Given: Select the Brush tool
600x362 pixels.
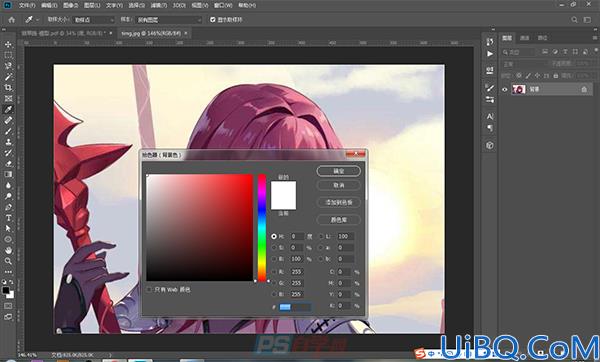Looking at the screenshot, I should (x=8, y=131).
